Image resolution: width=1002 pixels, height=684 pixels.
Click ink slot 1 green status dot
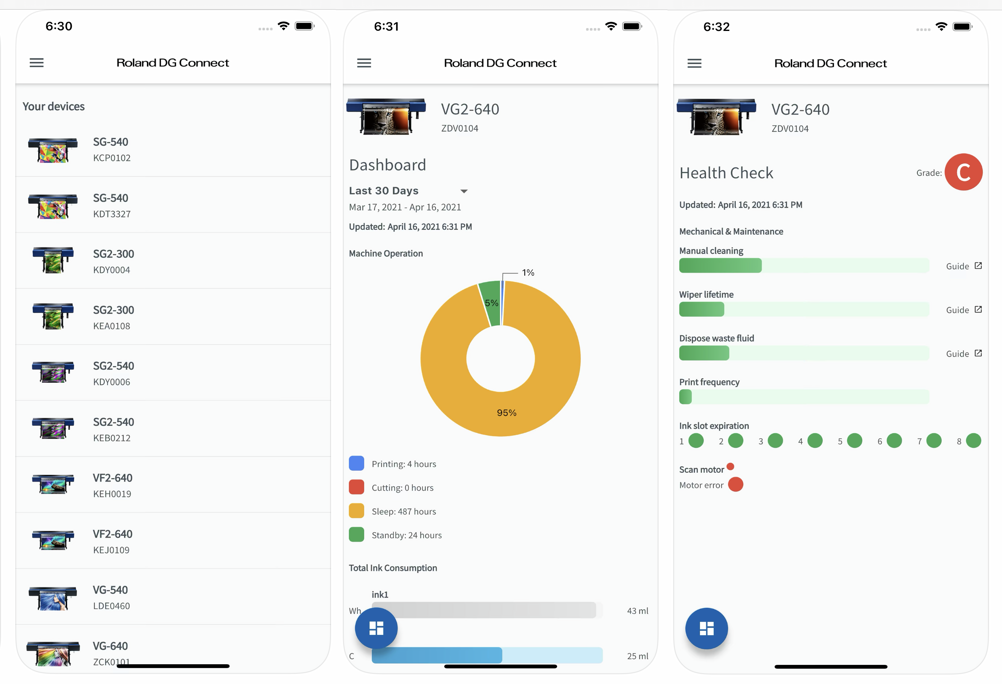(x=697, y=440)
